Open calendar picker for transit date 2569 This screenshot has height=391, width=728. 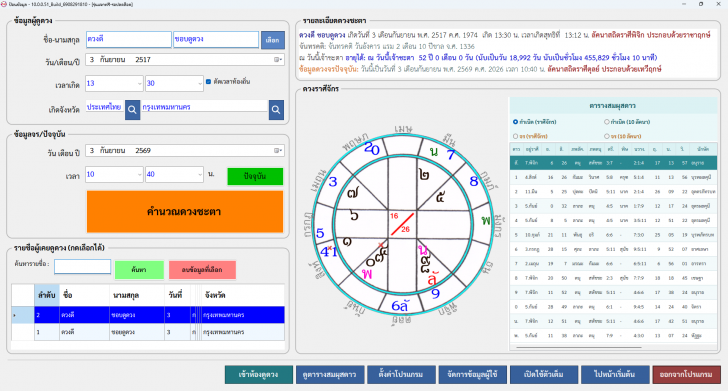278,150
